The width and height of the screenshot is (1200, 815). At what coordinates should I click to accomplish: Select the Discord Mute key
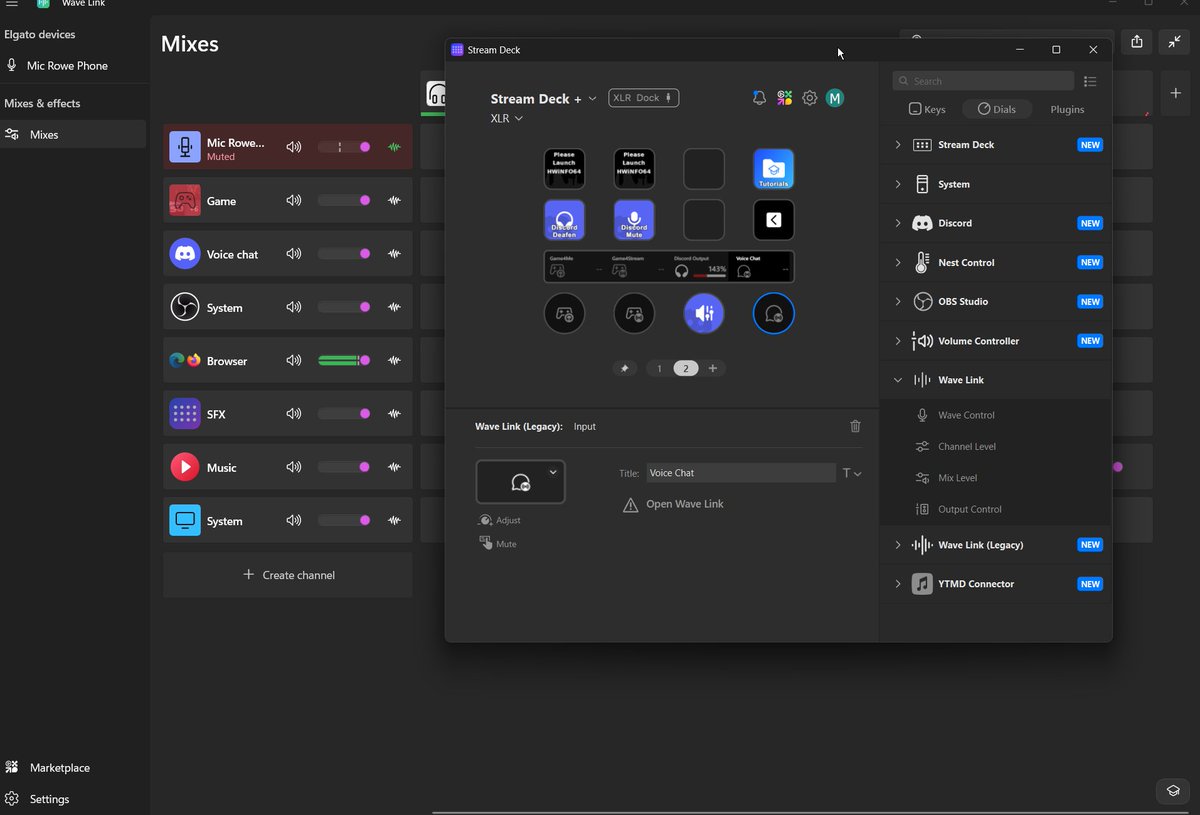[634, 220]
